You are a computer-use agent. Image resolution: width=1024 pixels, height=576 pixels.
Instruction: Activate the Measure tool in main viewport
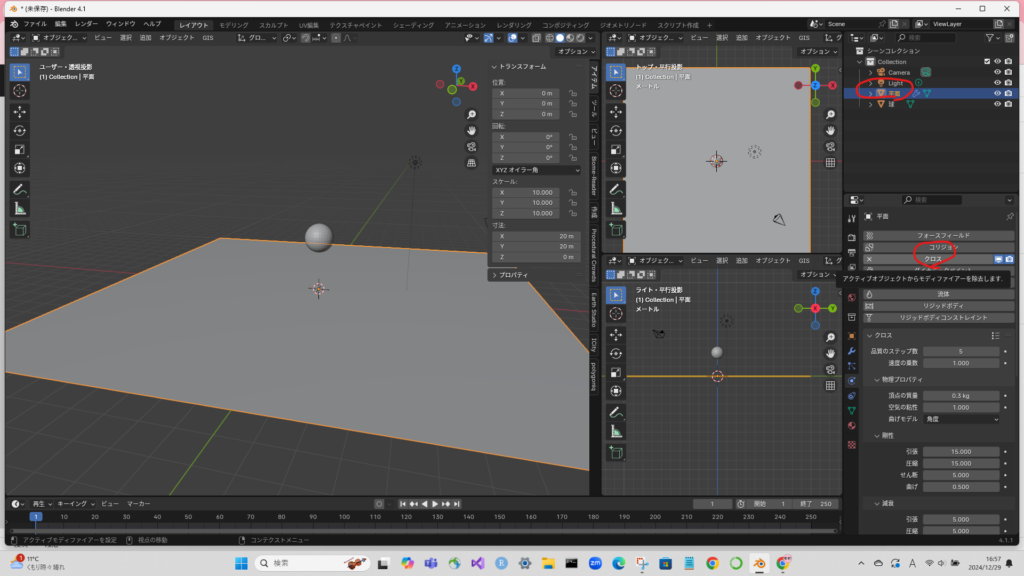coord(20,208)
